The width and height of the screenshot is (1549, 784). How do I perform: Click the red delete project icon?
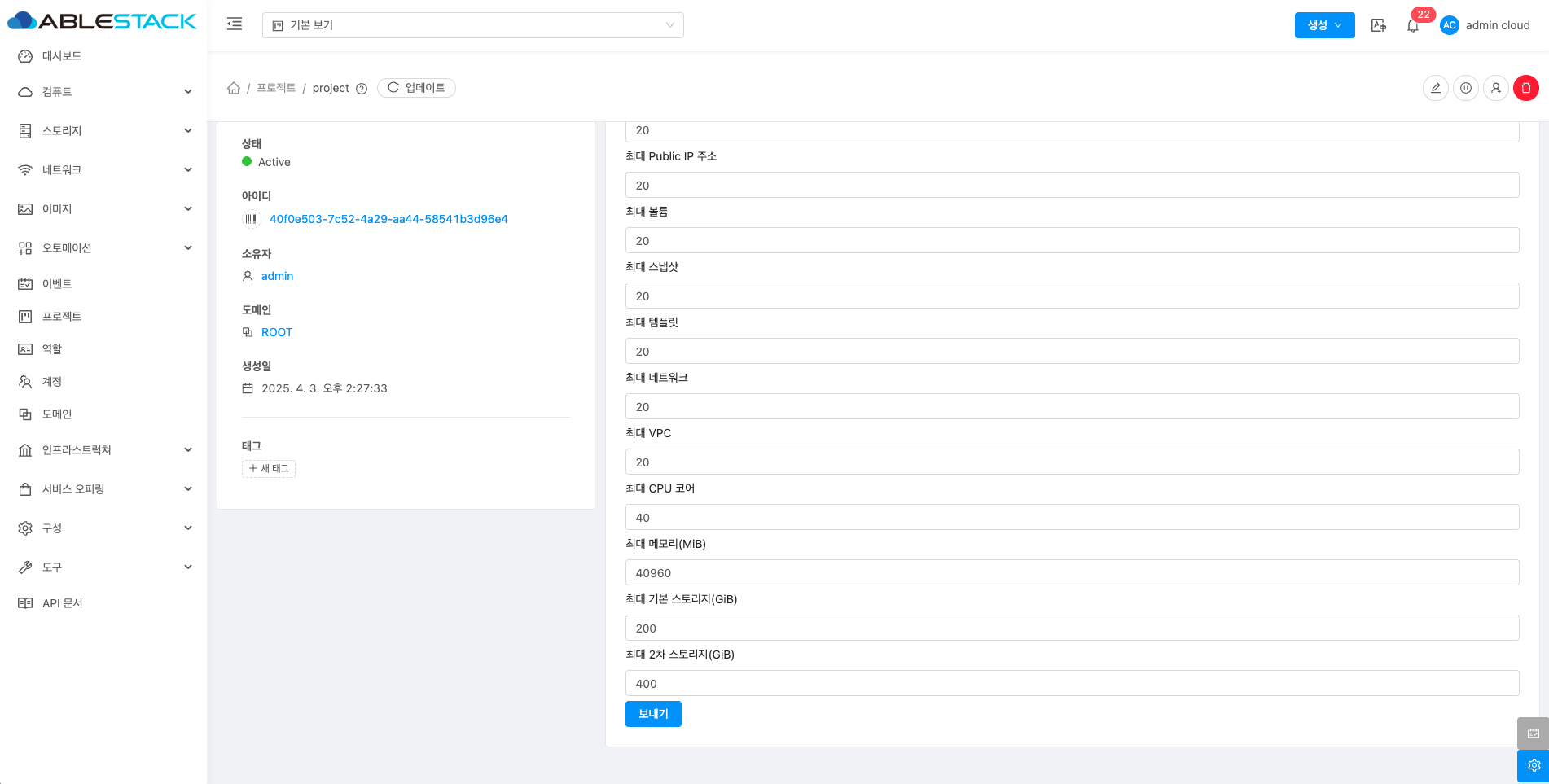click(1525, 88)
